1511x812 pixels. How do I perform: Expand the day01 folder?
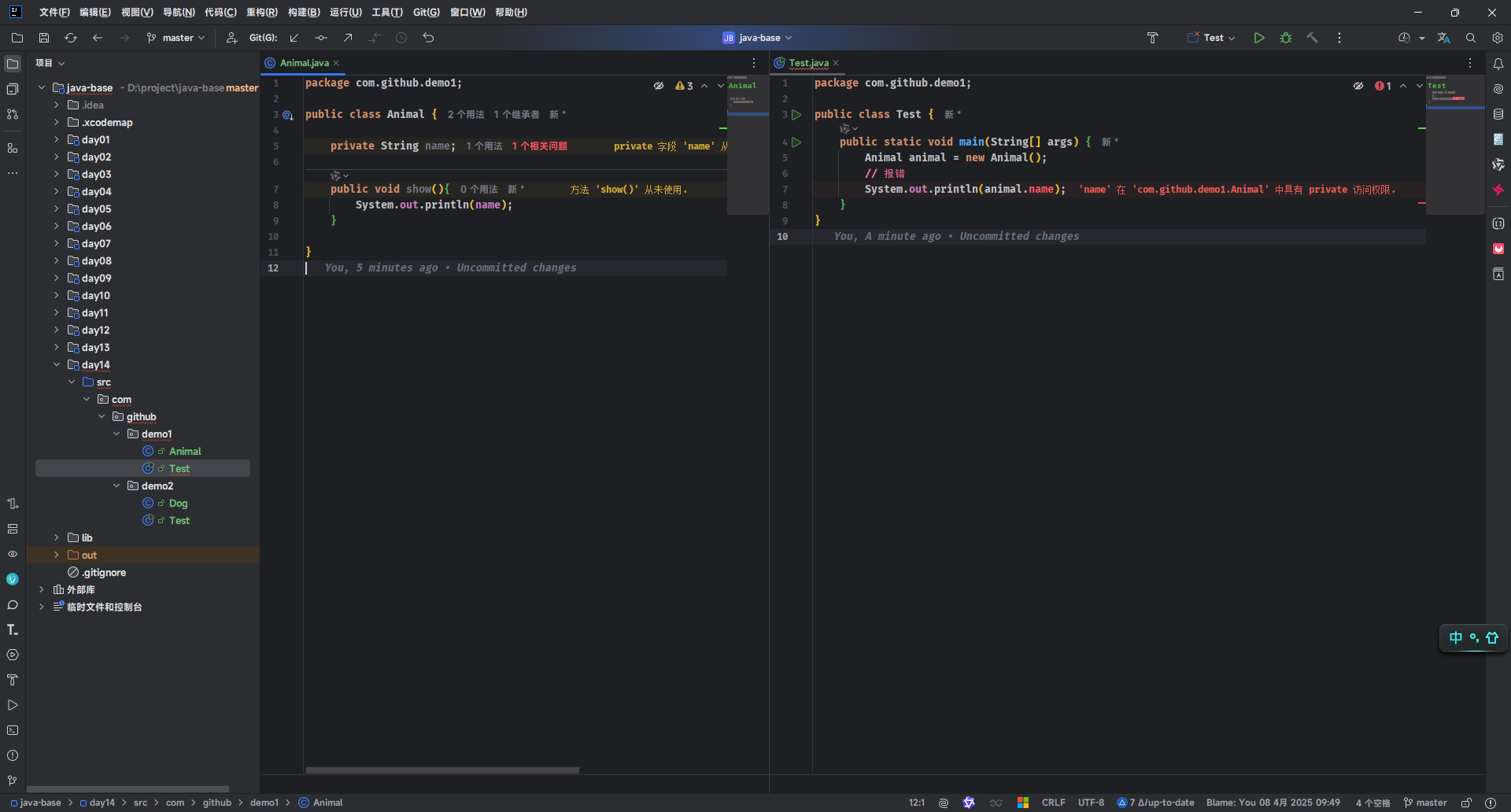57,139
